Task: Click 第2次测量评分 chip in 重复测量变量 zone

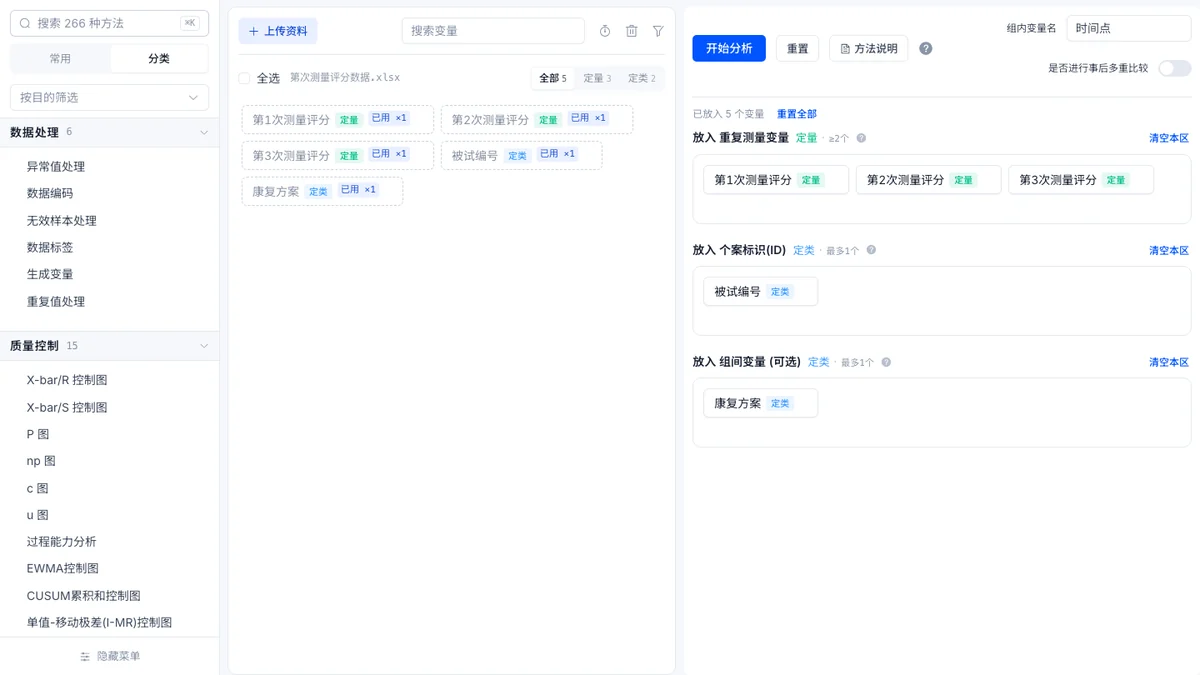Action: [928, 180]
